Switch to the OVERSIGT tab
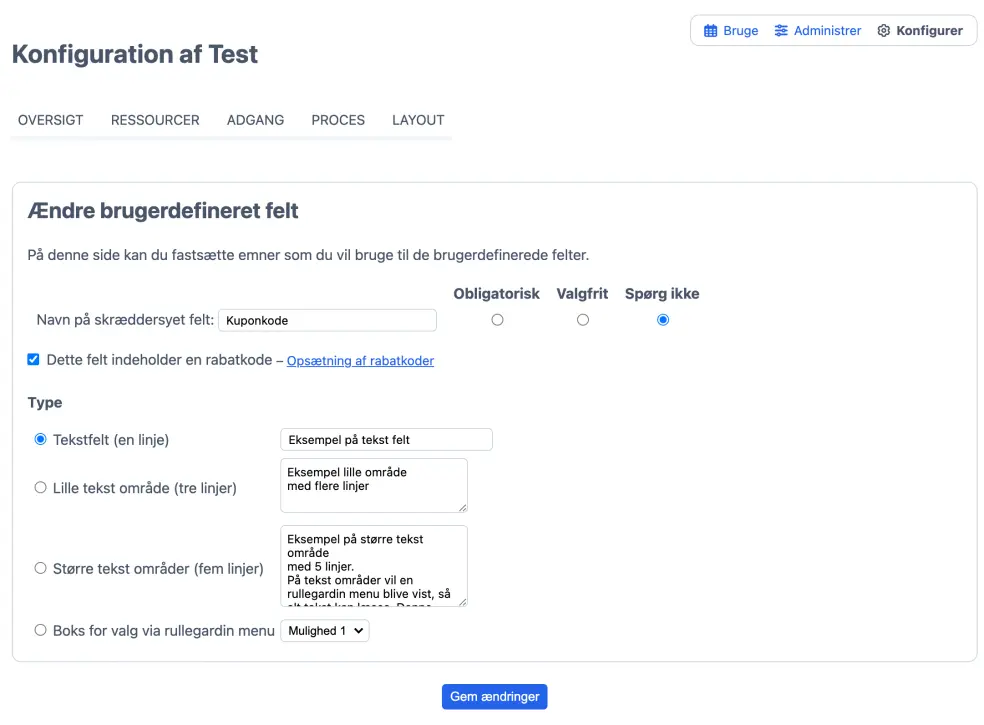Image resolution: width=984 pixels, height=725 pixels. tap(51, 120)
